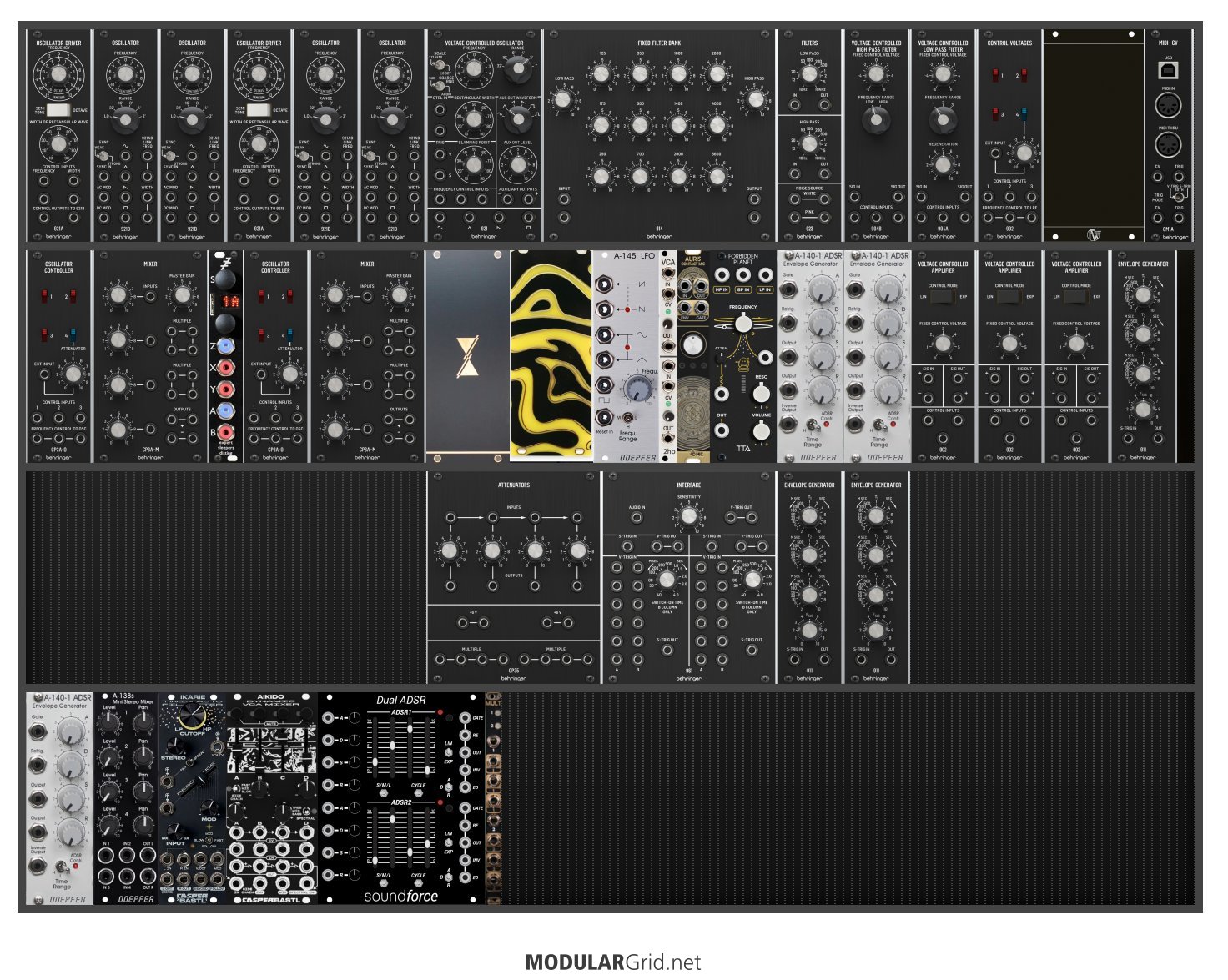Click the Cutoff knob on the Ikarie filter
The width and height of the screenshot is (1228, 980).
pos(191,716)
